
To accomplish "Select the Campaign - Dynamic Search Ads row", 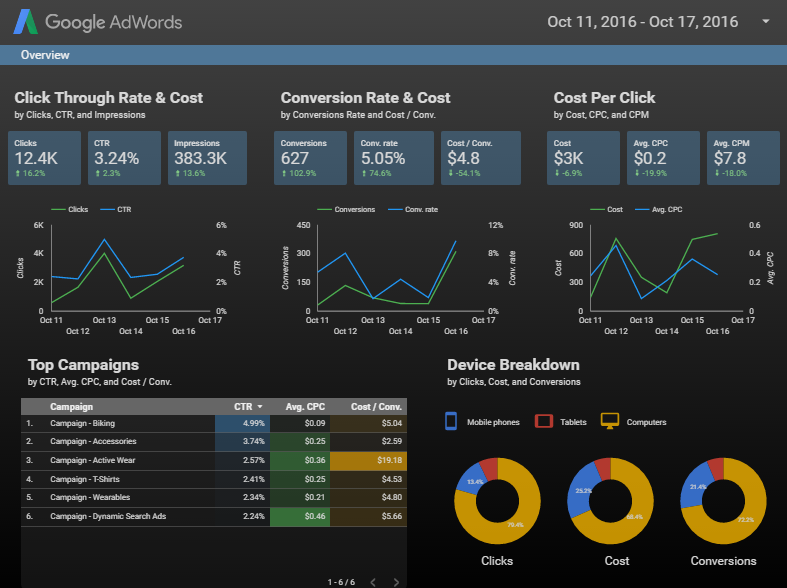I will click(214, 517).
